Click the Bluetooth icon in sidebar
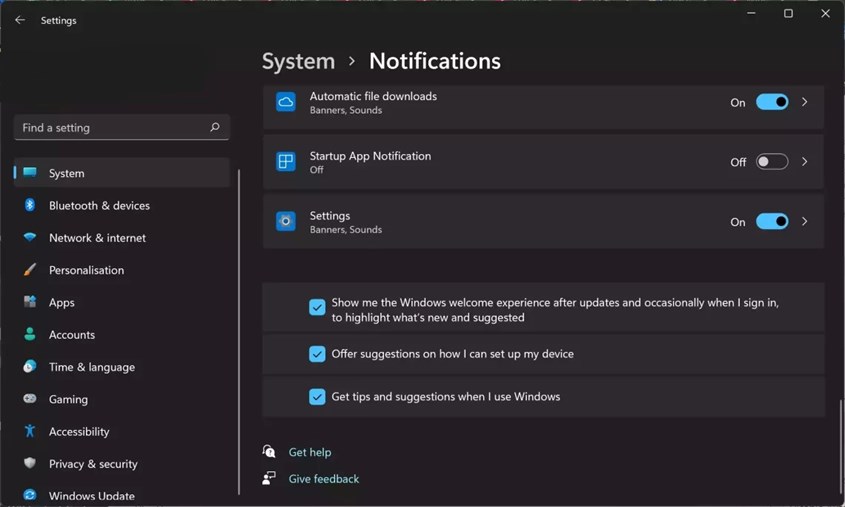The width and height of the screenshot is (845, 507). click(x=30, y=205)
